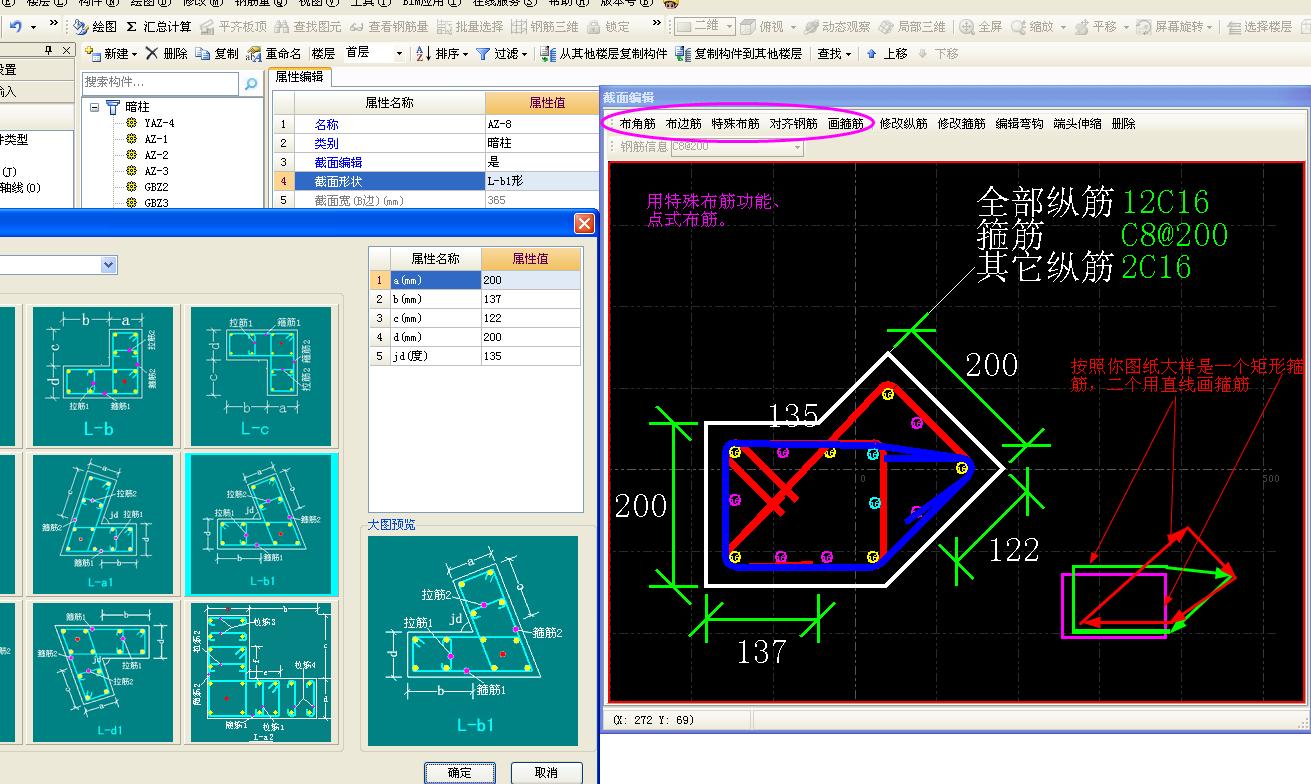1311x784 pixels.
Task: Click 局部三维 partial 3D icon
Action: tap(911, 27)
